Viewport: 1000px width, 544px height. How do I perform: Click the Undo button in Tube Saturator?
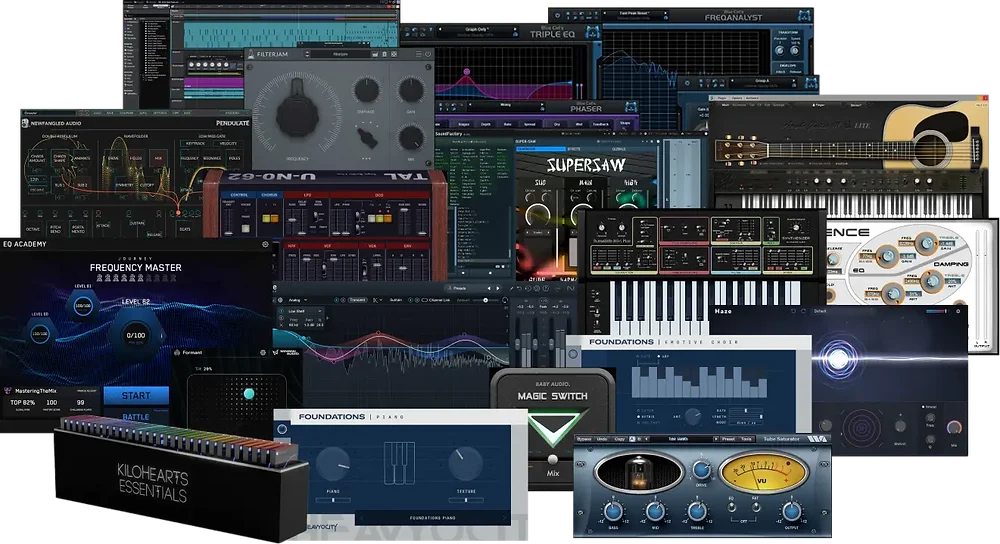point(601,439)
